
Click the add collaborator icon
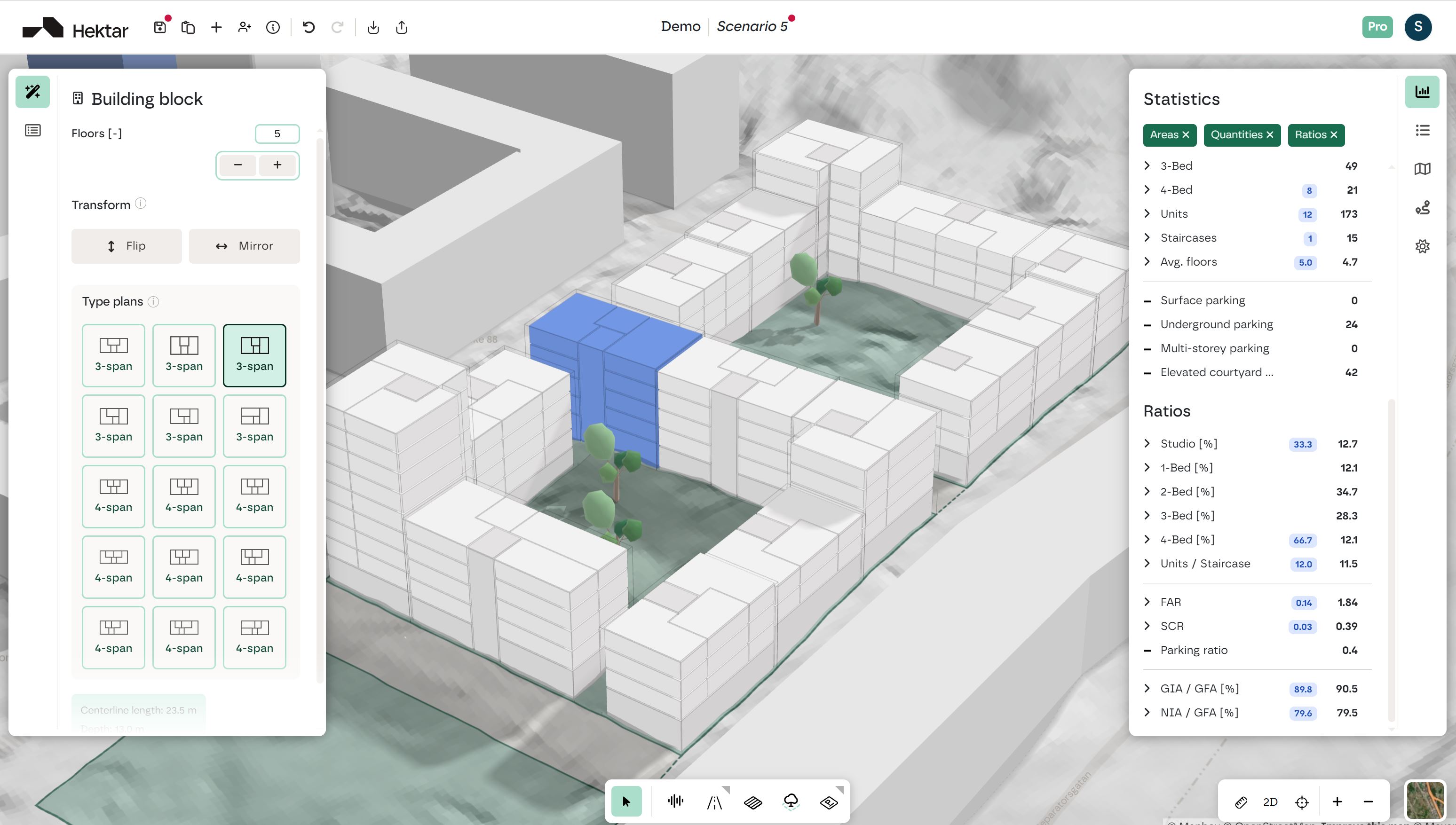click(x=244, y=27)
